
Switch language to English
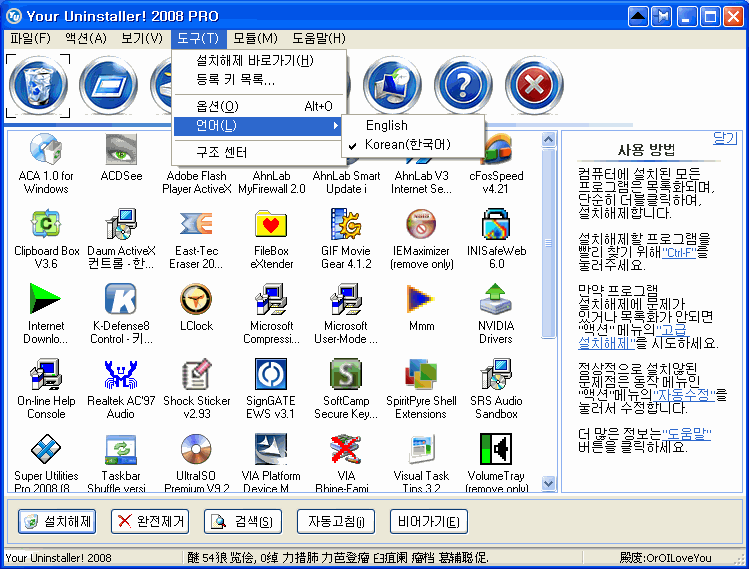coord(413,125)
